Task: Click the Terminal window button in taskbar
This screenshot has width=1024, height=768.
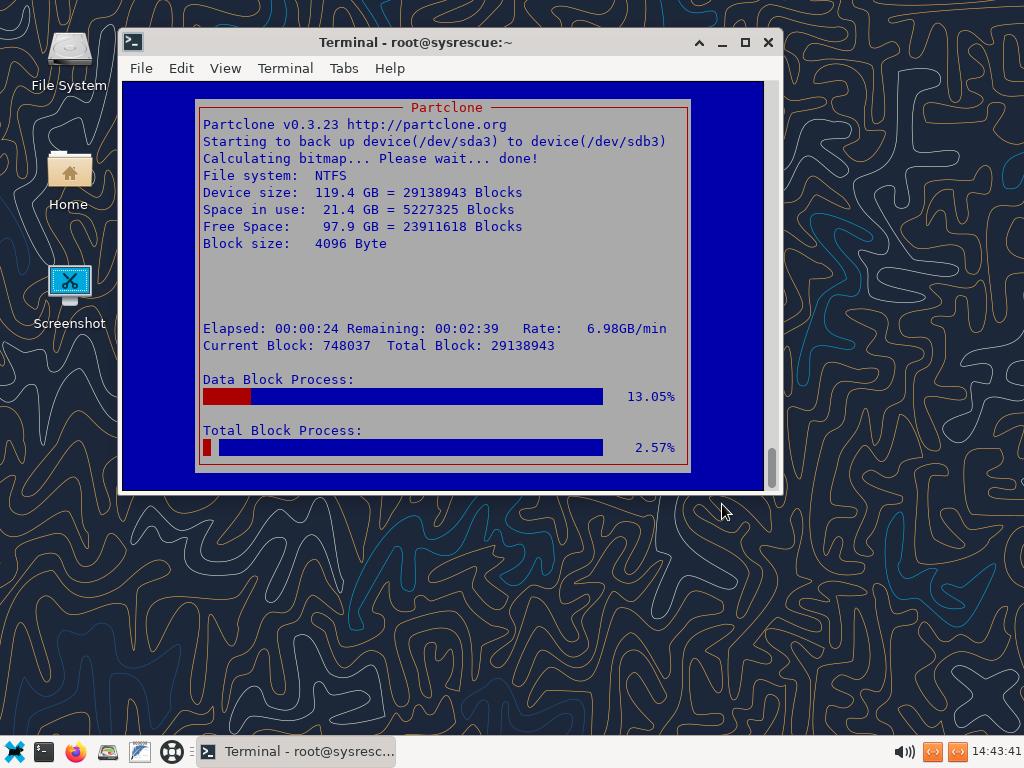Action: coord(297,751)
